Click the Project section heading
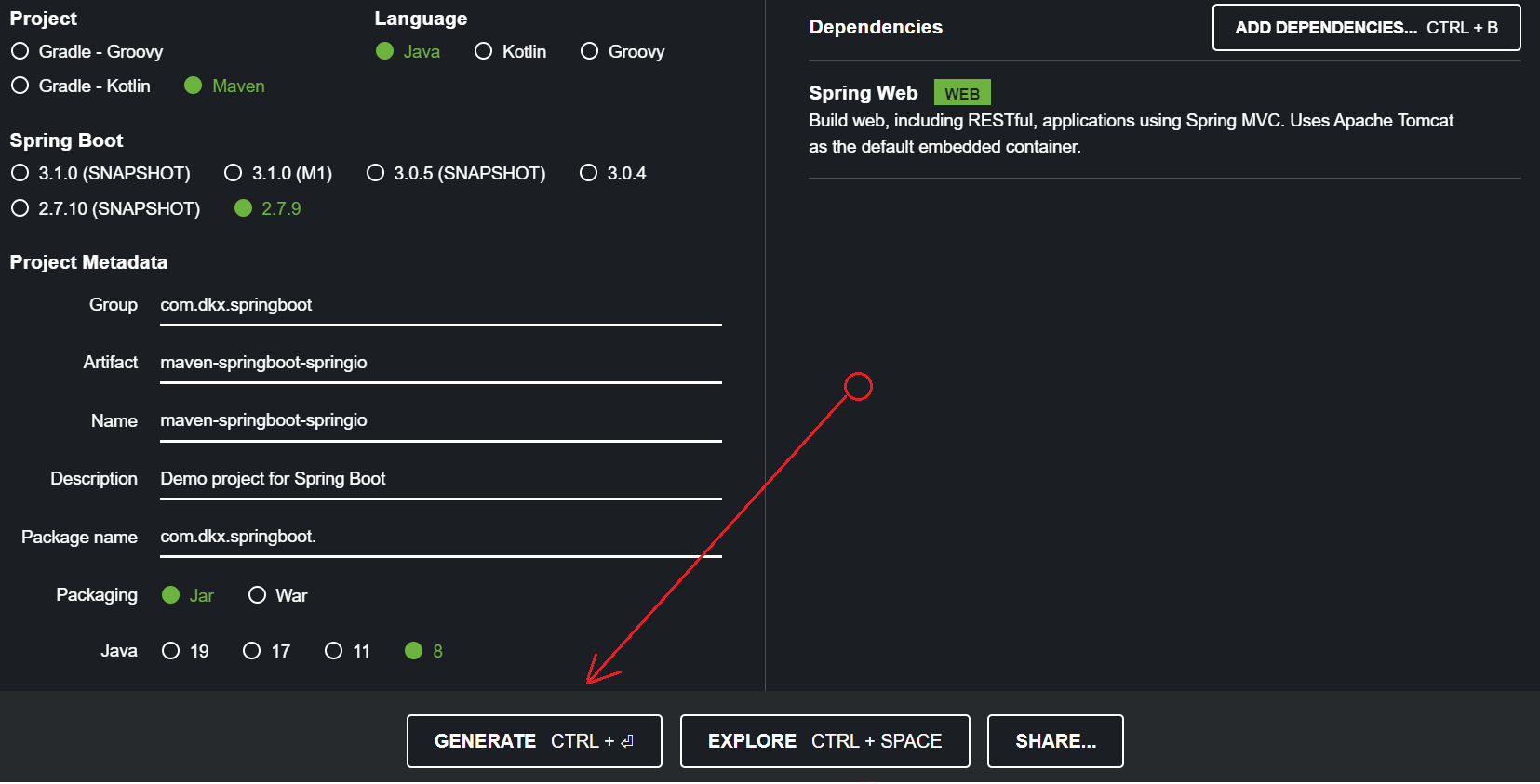The width and height of the screenshot is (1540, 784). tap(43, 19)
